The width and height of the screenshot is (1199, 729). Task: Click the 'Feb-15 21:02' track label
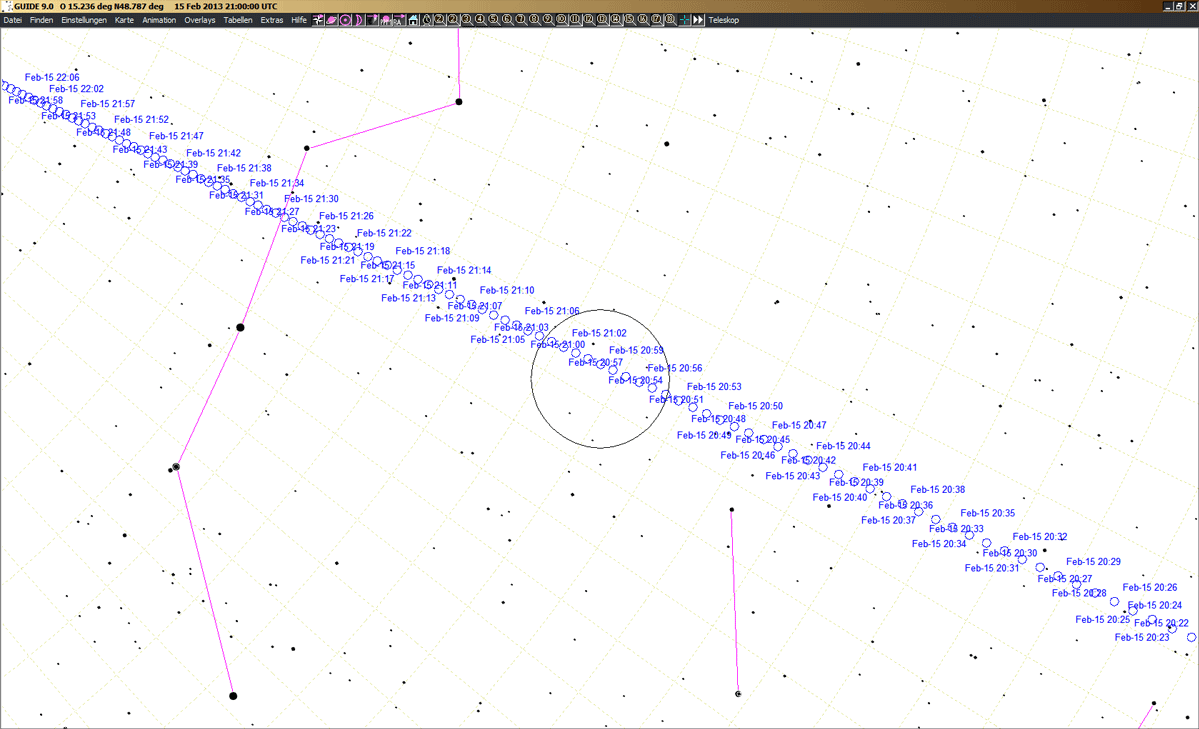[x=599, y=334]
